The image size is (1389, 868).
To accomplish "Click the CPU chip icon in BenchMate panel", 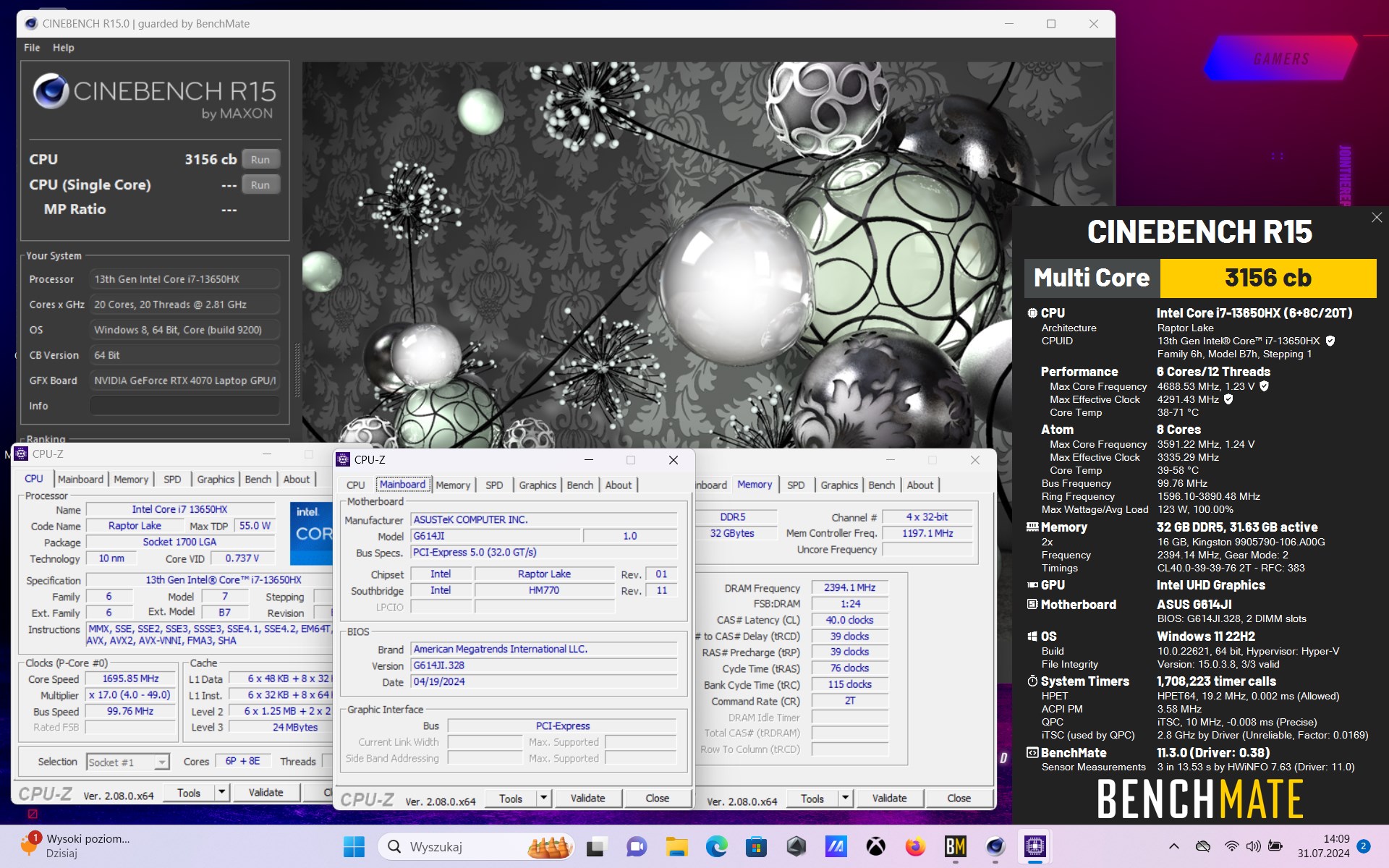I will pyautogui.click(x=1032, y=313).
